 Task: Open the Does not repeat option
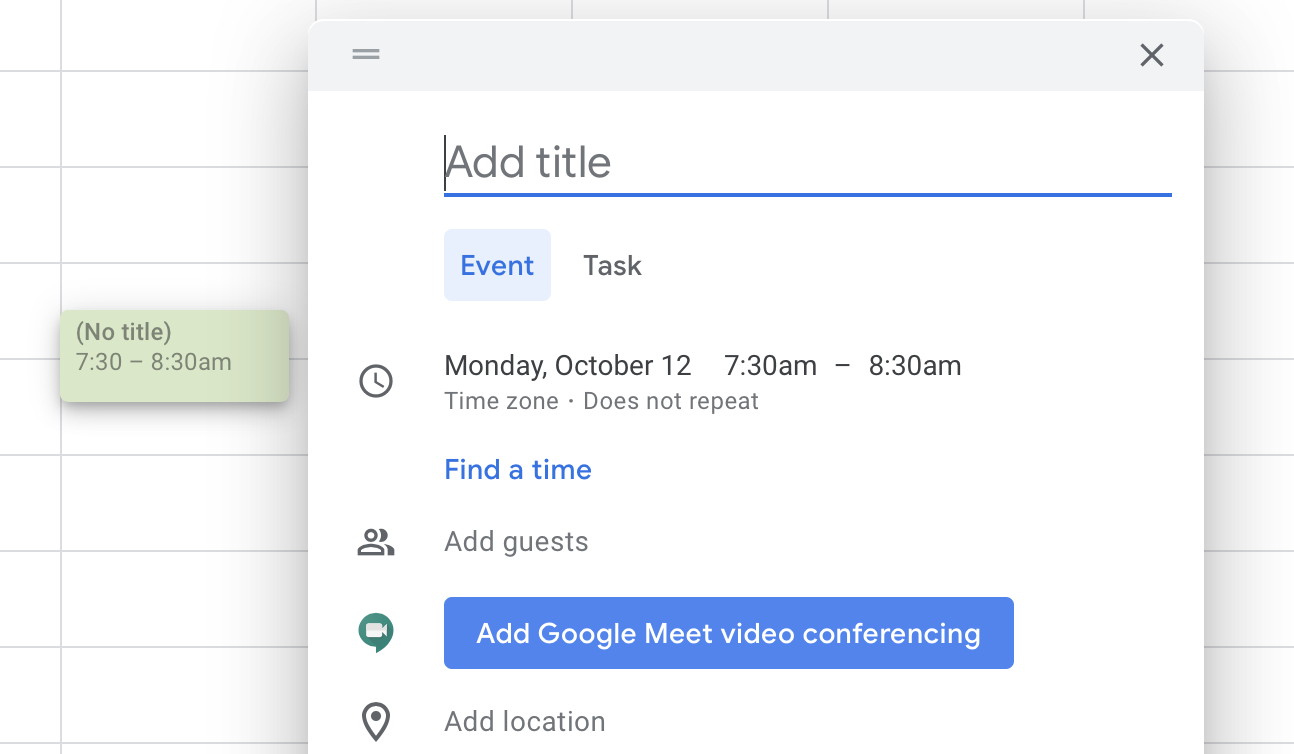[x=671, y=401]
